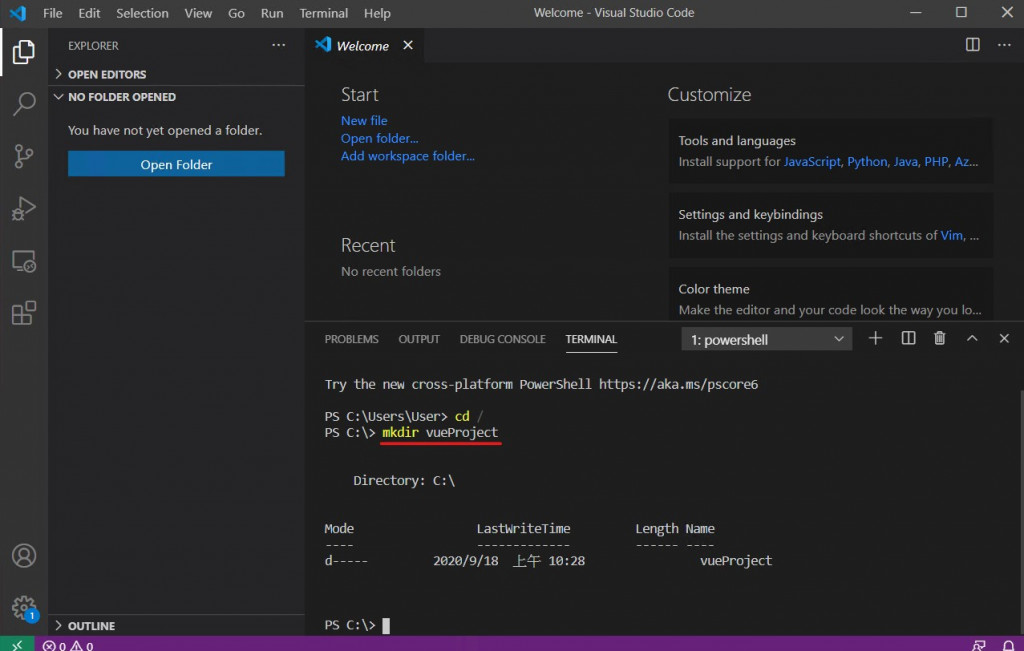The width and height of the screenshot is (1024, 651).
Task: Click 'No recent folders' text
Action: pyautogui.click(x=391, y=271)
